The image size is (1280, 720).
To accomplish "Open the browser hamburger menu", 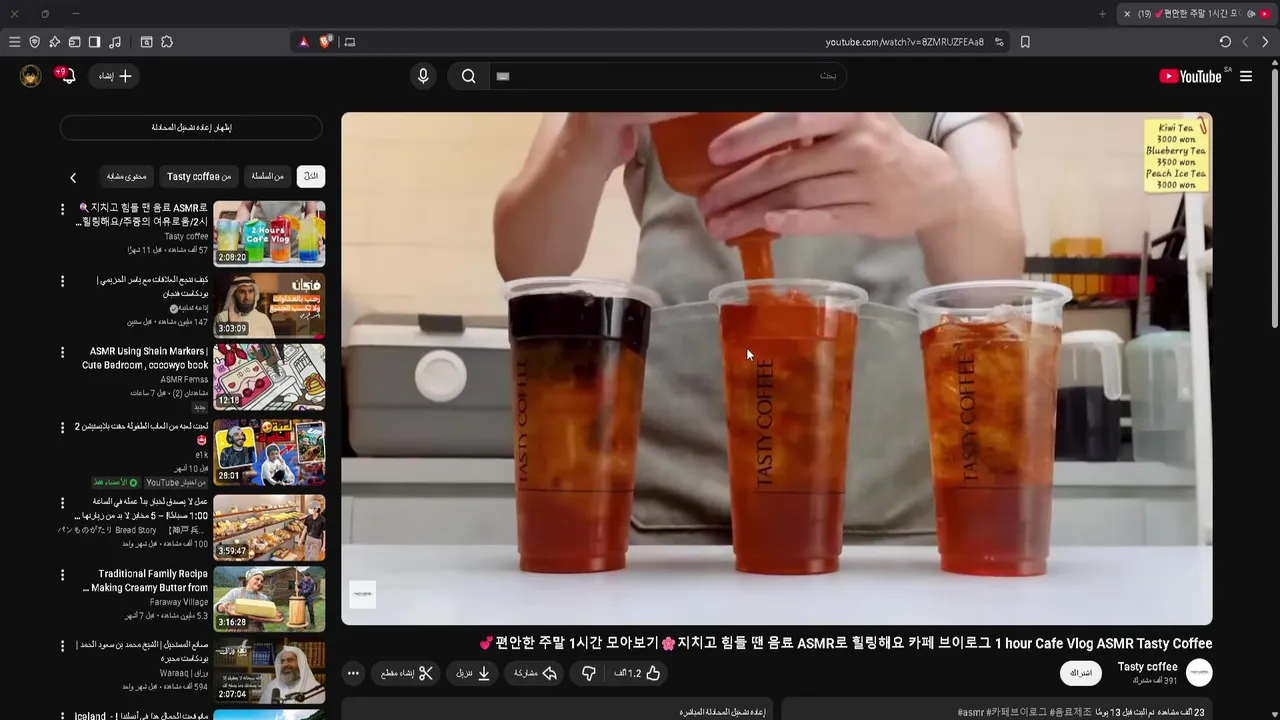I will (x=14, y=42).
